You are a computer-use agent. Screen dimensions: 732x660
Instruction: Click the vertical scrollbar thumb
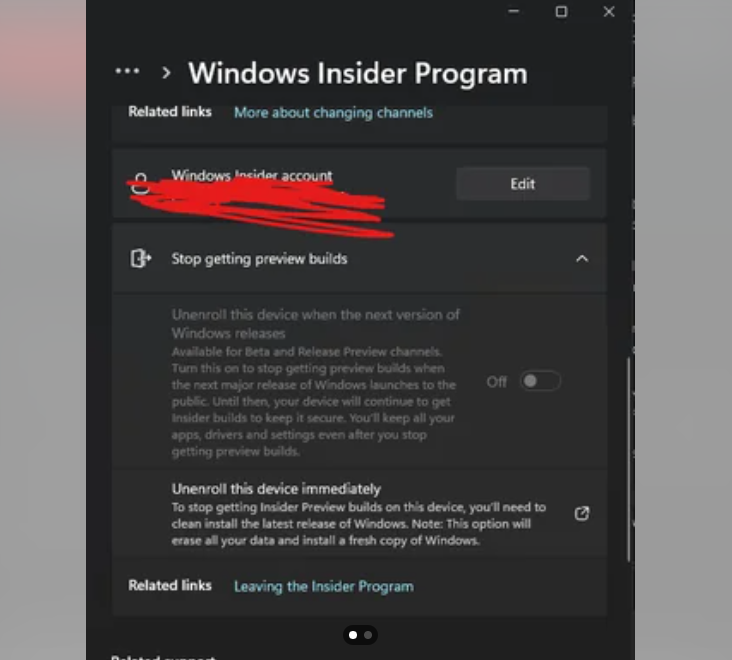coord(628,459)
